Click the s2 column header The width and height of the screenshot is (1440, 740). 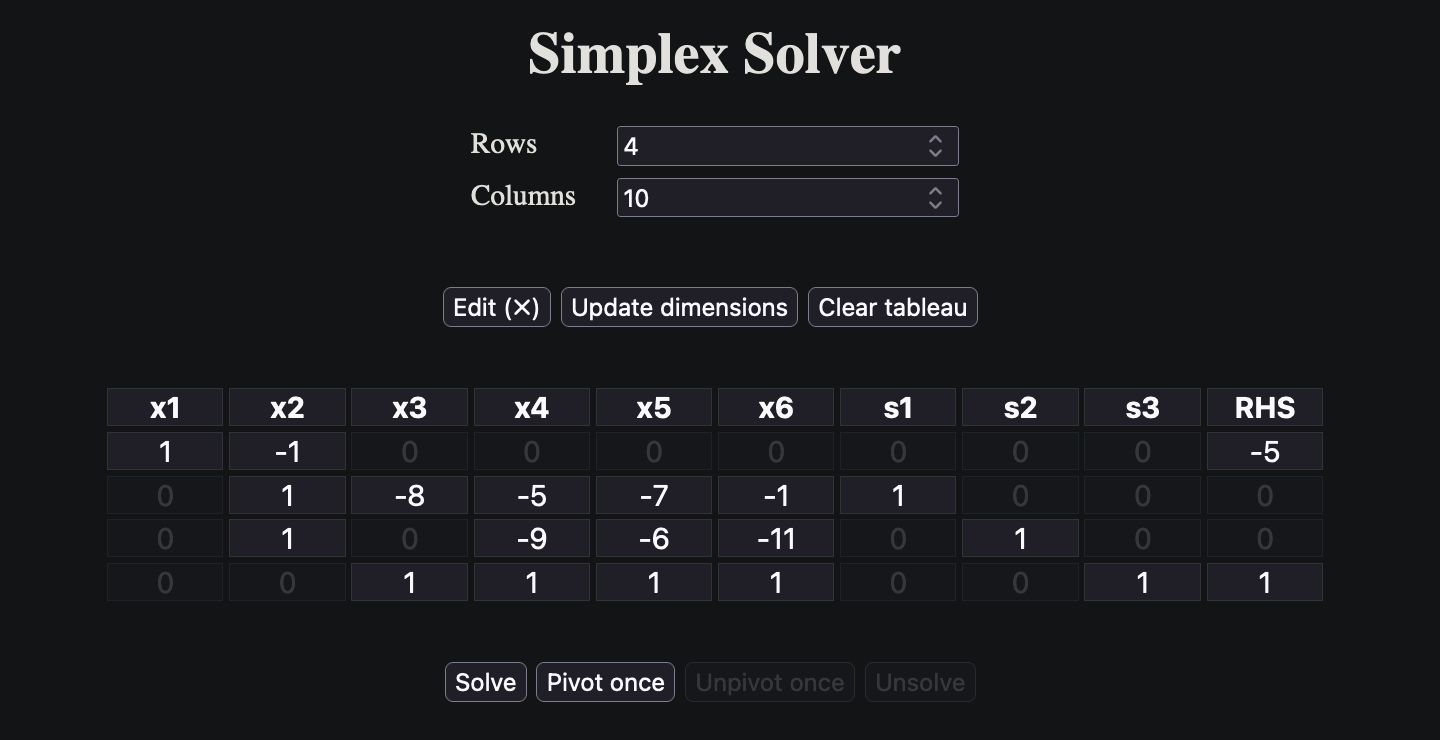[1020, 407]
